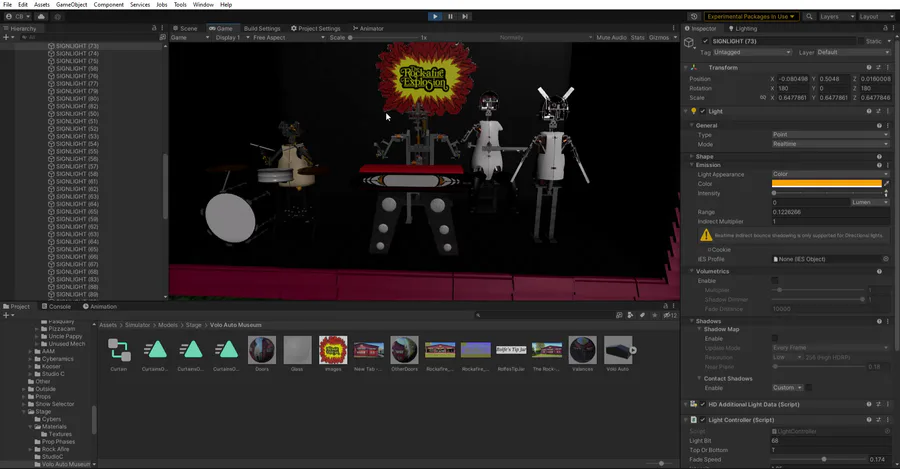This screenshot has width=900, height=469.
Task: Click the Step frame button in the toolbar
Action: [465, 17]
